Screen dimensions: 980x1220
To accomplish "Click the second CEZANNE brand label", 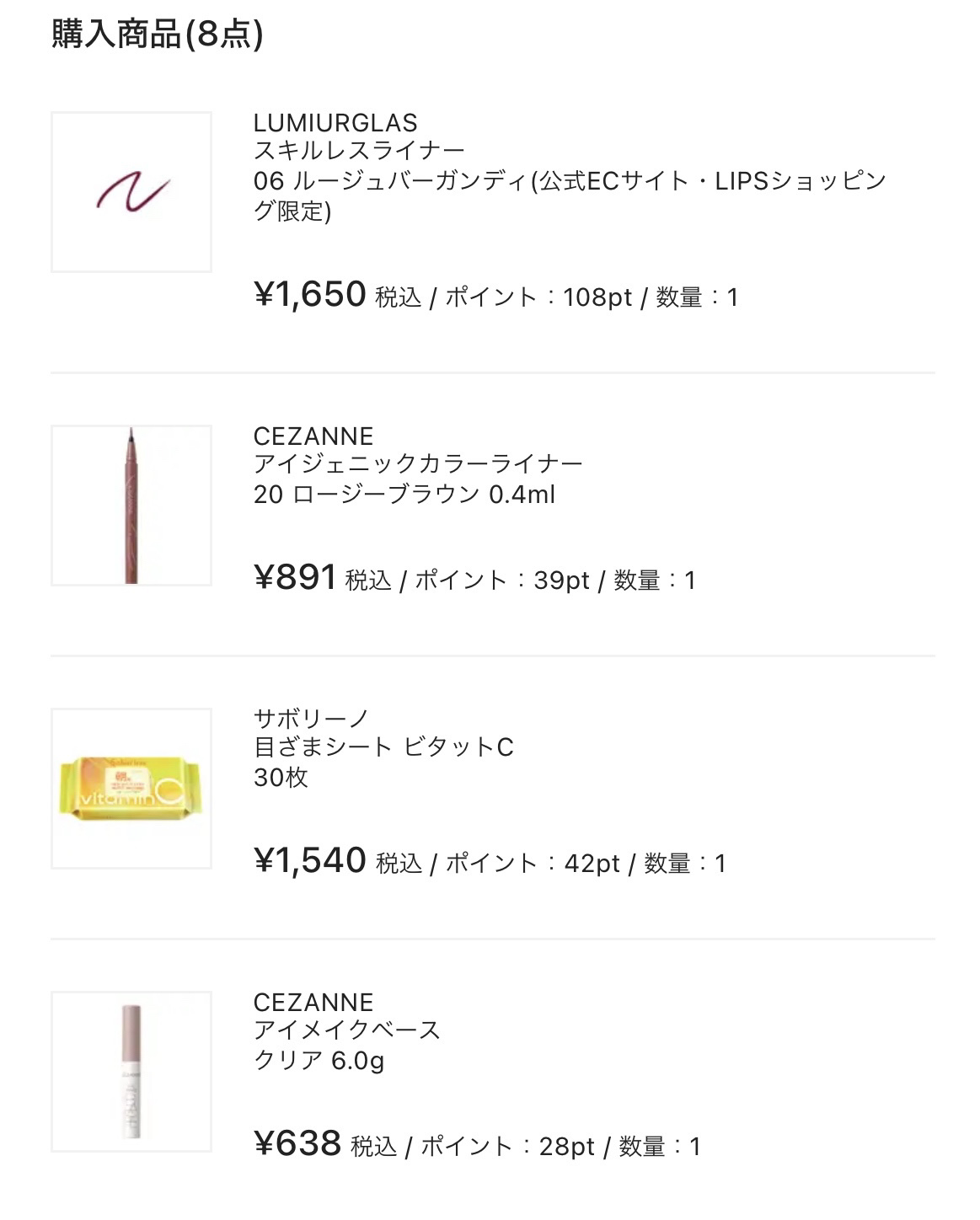I will (x=313, y=1003).
